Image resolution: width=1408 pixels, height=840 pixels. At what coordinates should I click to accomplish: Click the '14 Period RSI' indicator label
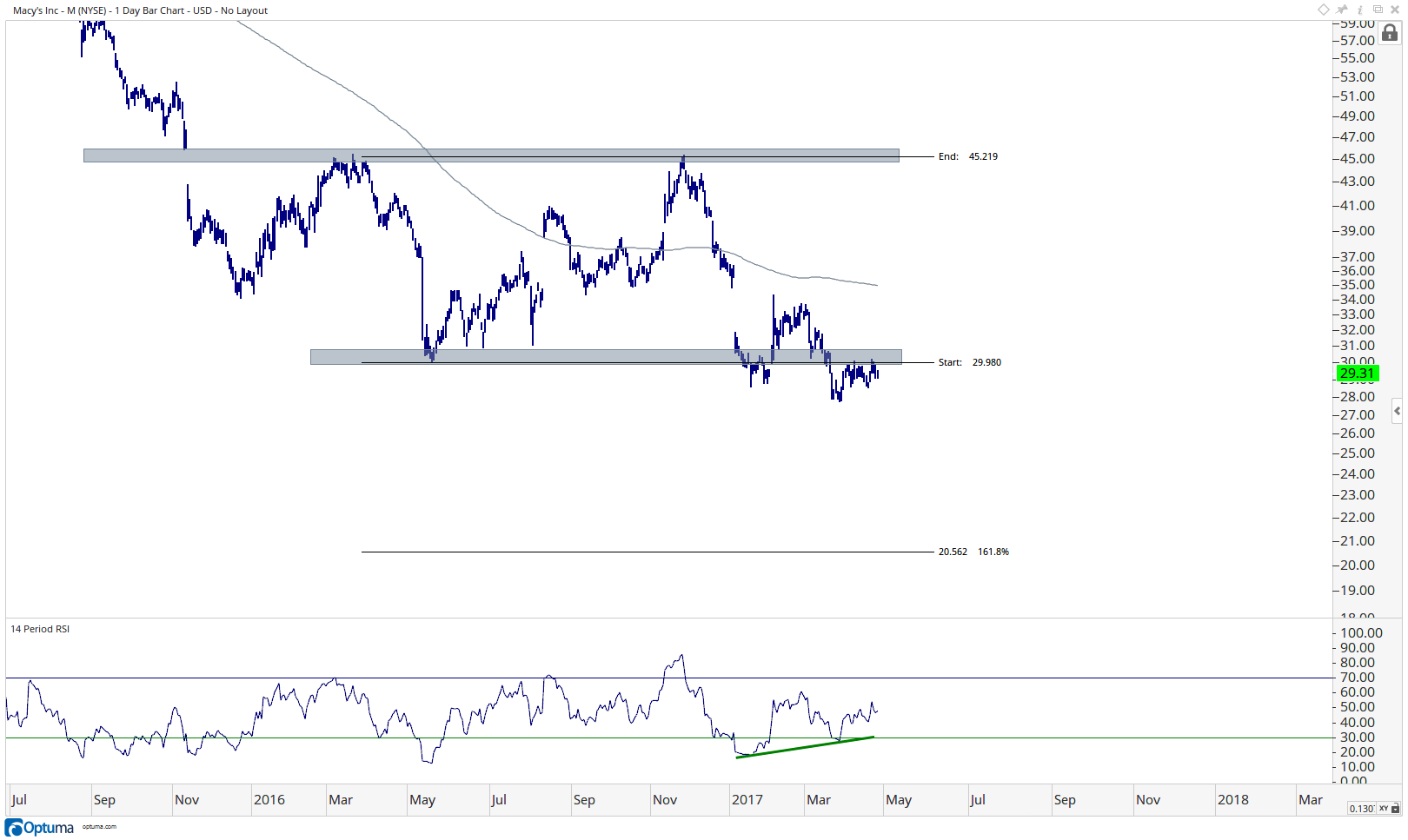coord(40,629)
